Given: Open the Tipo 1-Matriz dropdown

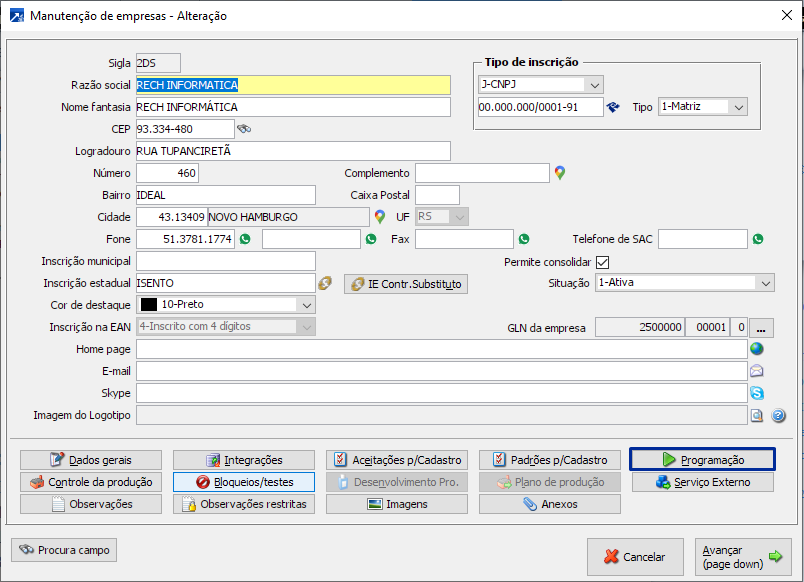Looking at the screenshot, I should (x=738, y=107).
